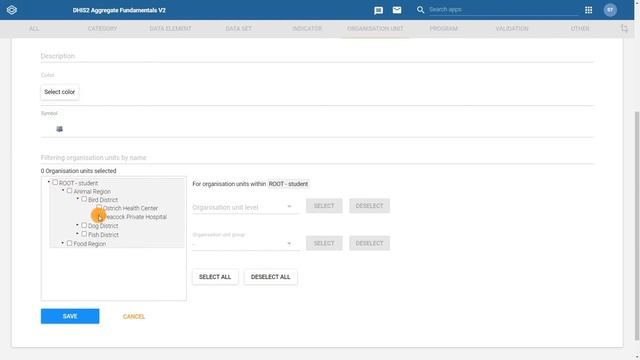The height and width of the screenshot is (360, 640).
Task: Open the apps grid menu icon
Action: [x=589, y=10]
